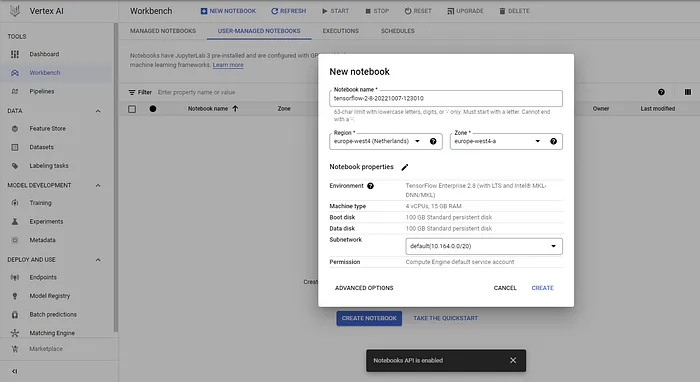Click the help icon above the table
This screenshot has width=700, height=382.
pyautogui.click(x=661, y=92)
